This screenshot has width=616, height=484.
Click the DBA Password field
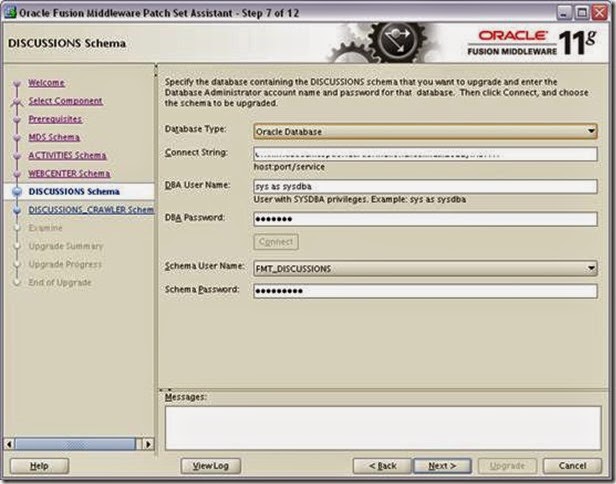click(x=425, y=219)
